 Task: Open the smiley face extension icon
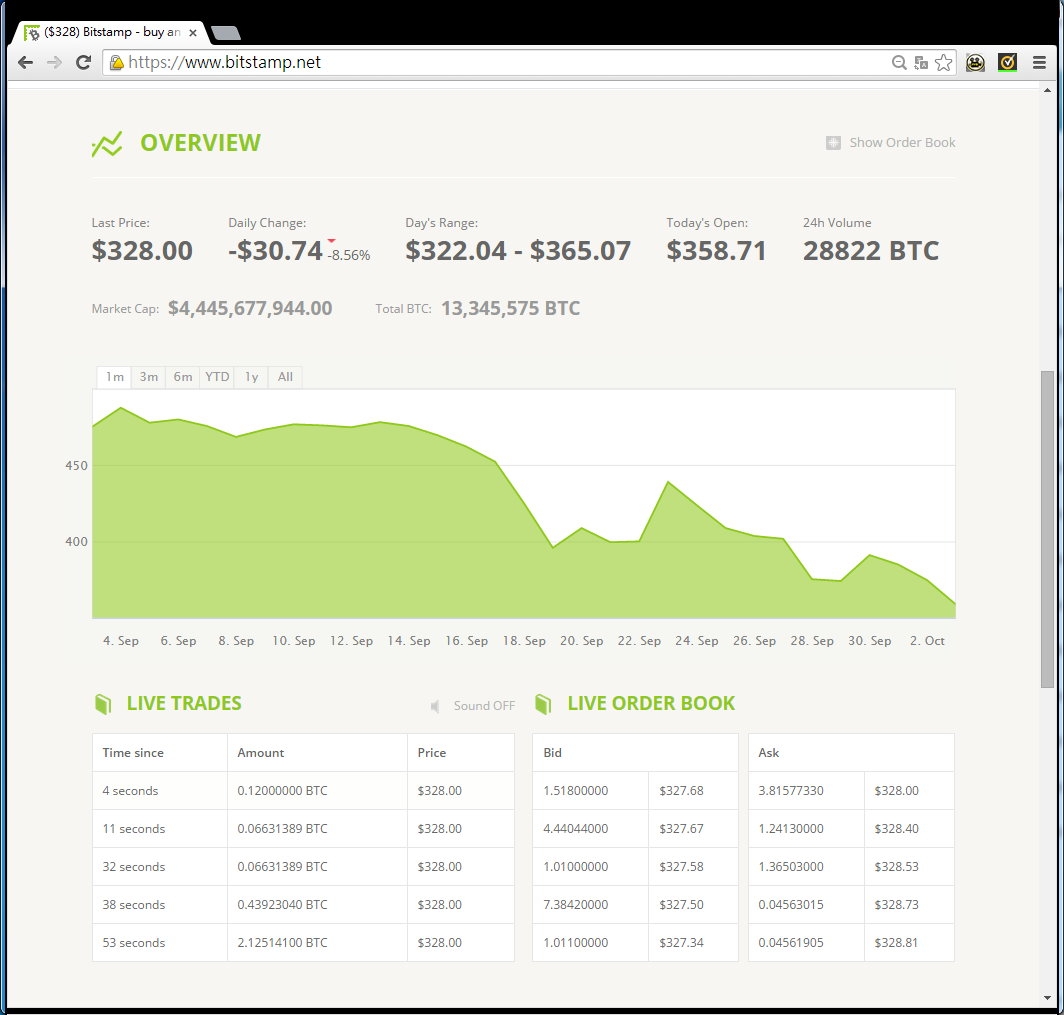click(975, 62)
